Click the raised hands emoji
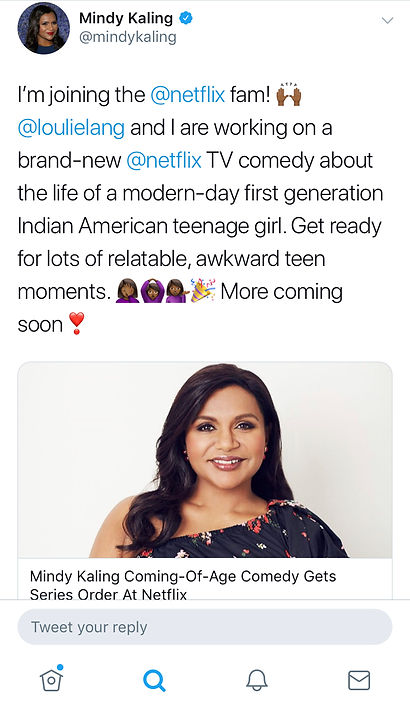The height and width of the screenshot is (707, 410). point(288,94)
